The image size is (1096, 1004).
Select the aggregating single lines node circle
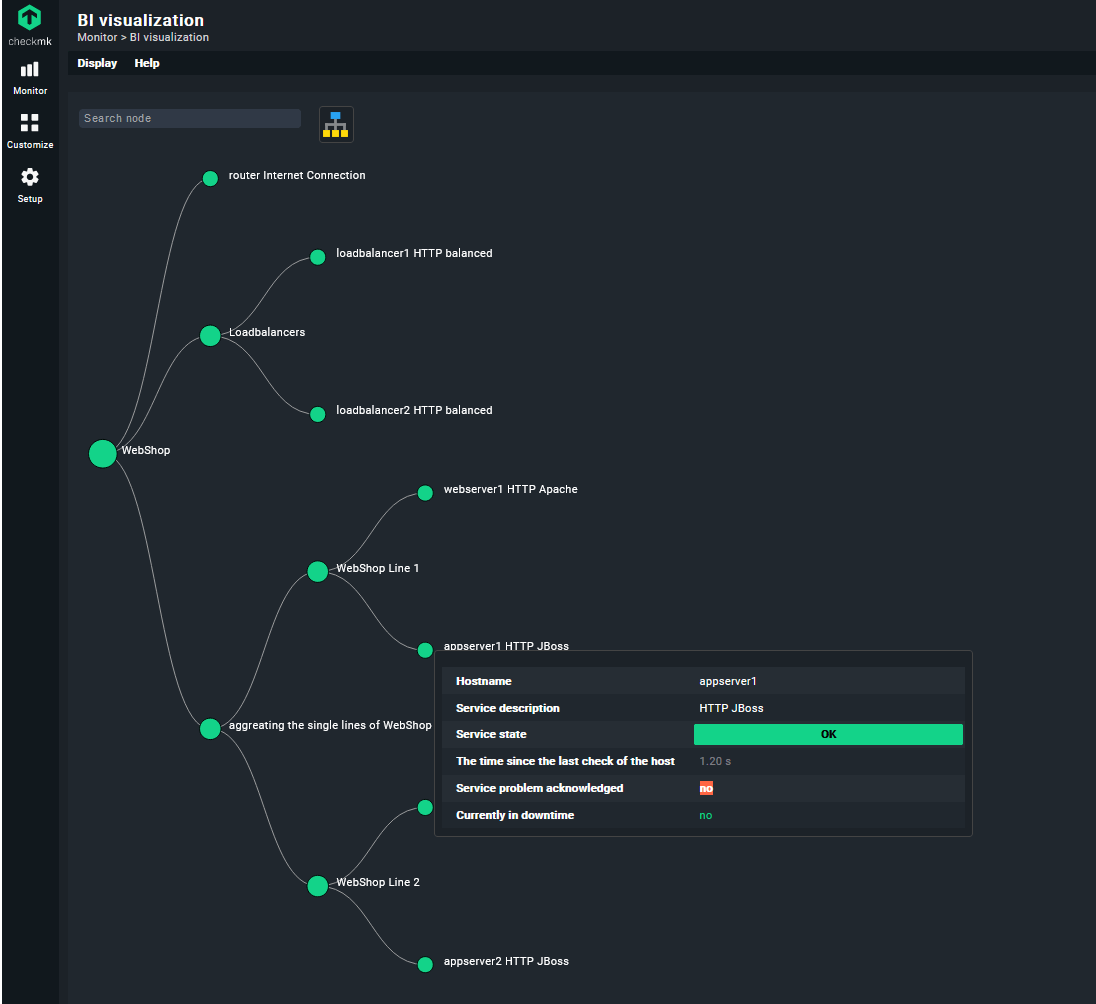point(210,729)
